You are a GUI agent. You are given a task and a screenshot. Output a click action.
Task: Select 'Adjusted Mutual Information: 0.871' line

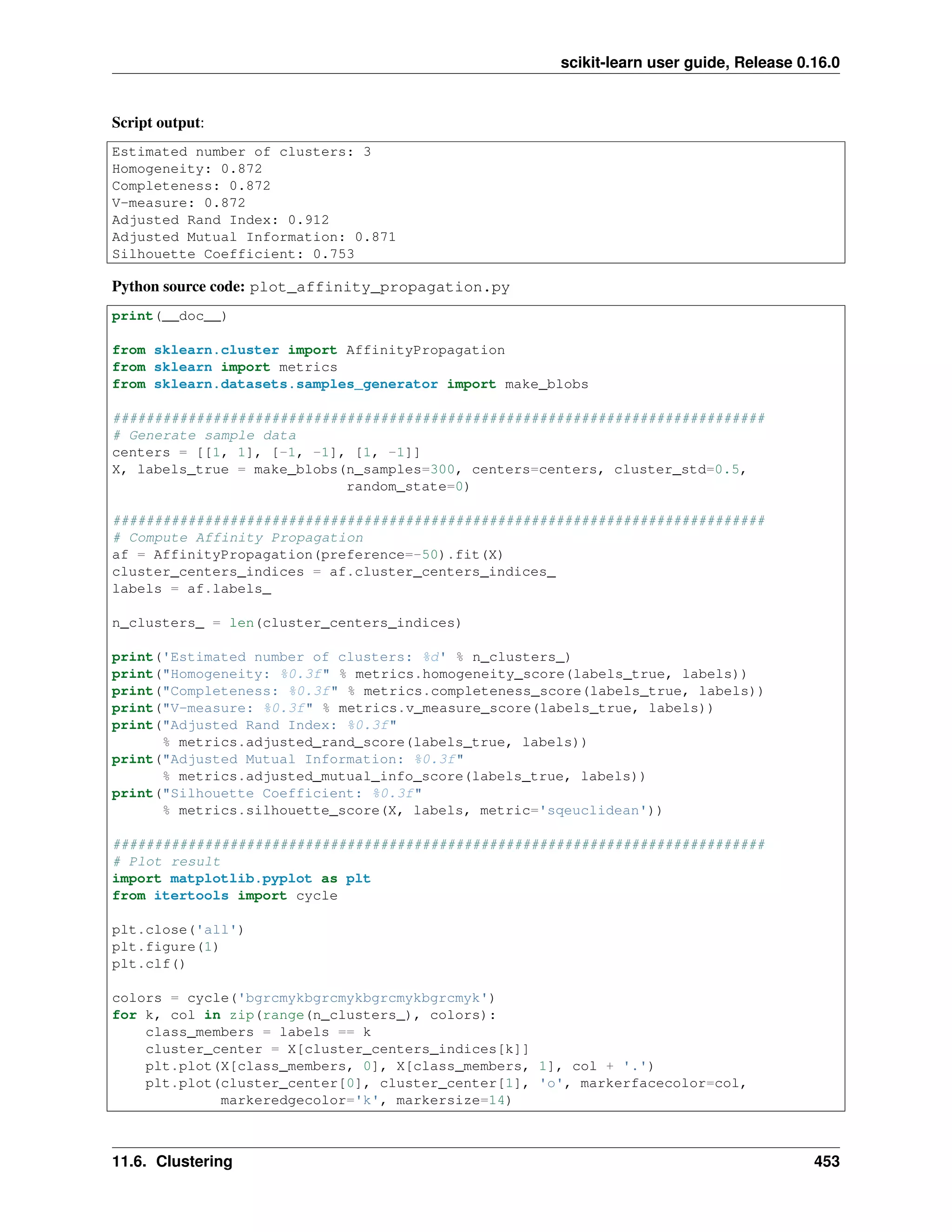pos(254,236)
